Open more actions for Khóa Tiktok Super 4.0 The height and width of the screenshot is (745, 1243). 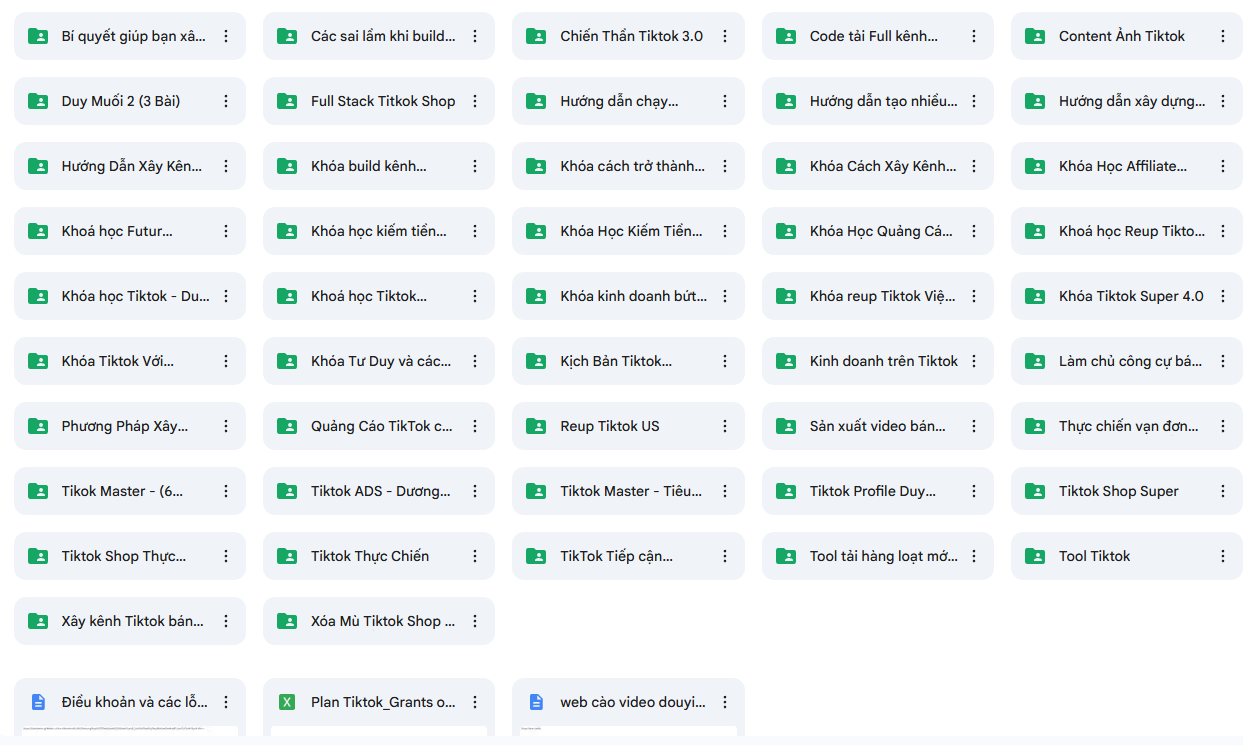coord(1223,296)
